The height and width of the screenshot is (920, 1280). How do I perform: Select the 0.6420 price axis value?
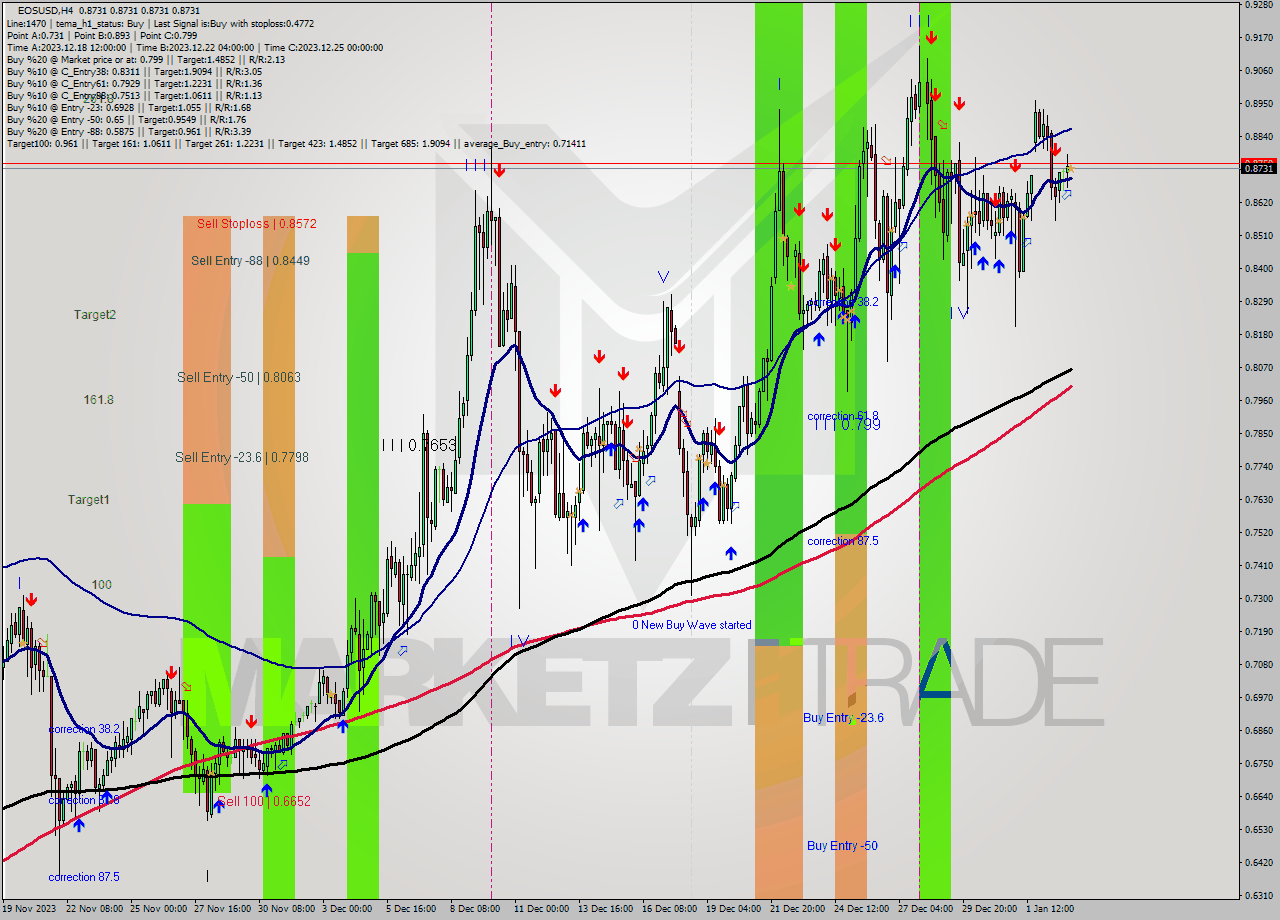[x=1257, y=862]
